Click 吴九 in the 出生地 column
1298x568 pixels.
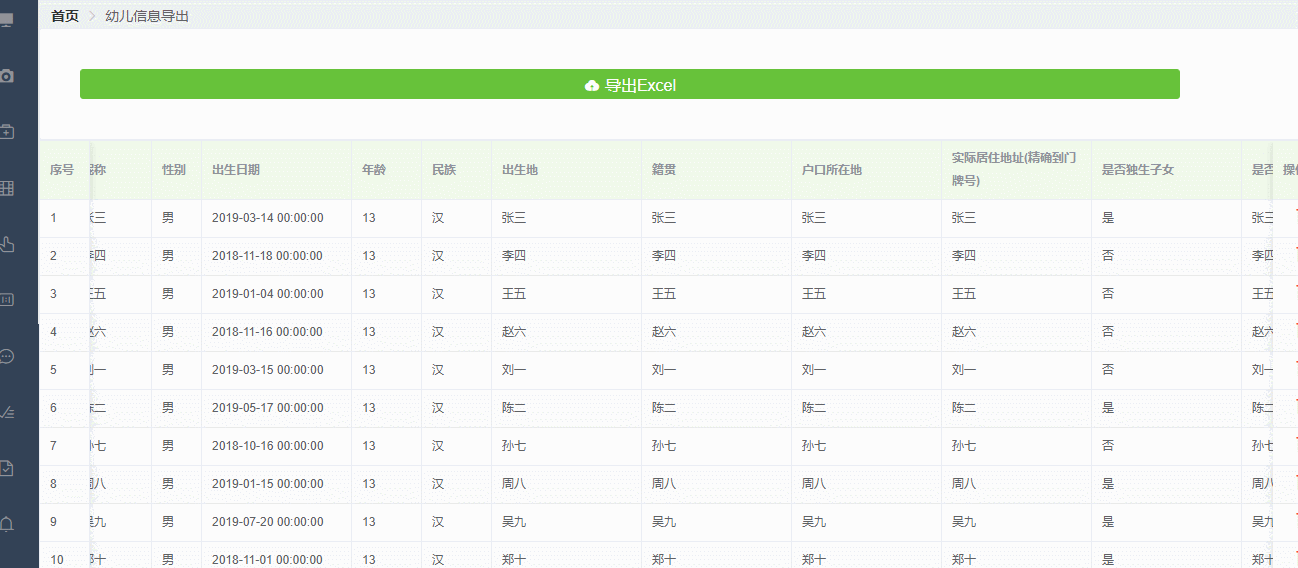pos(514,522)
